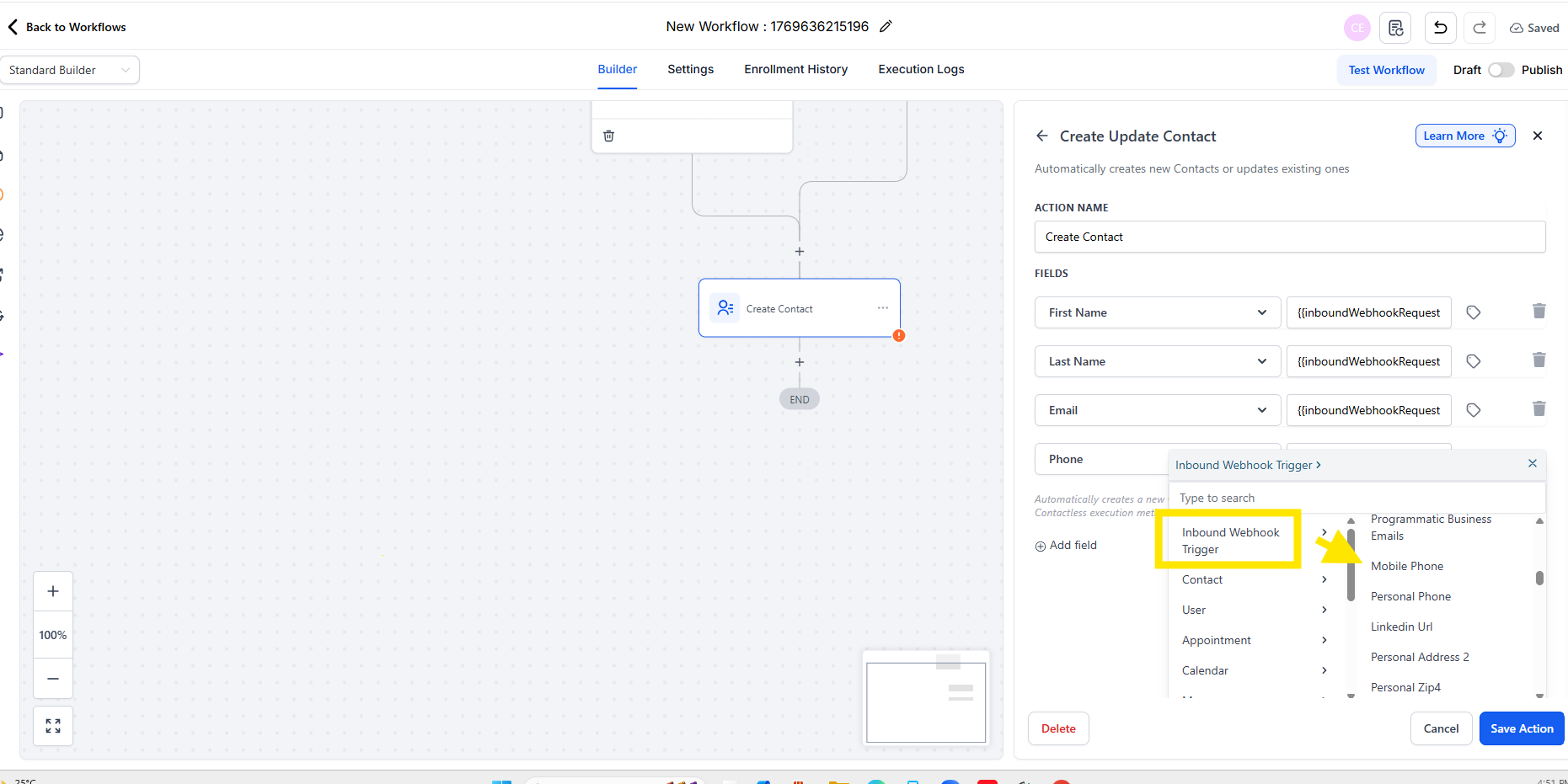Click trash icon on the upper workflow node
Viewport: 1568px width, 784px height.
tap(609, 136)
